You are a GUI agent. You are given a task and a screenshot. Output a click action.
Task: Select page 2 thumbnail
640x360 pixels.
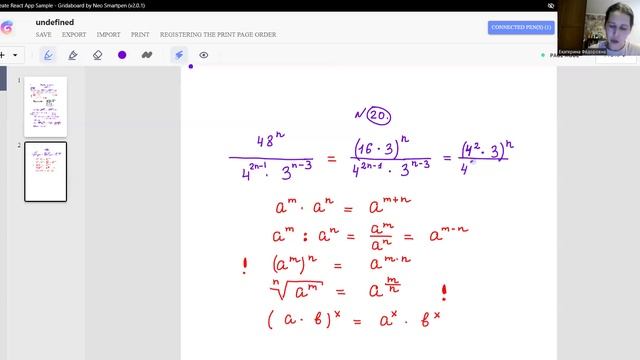click(45, 172)
